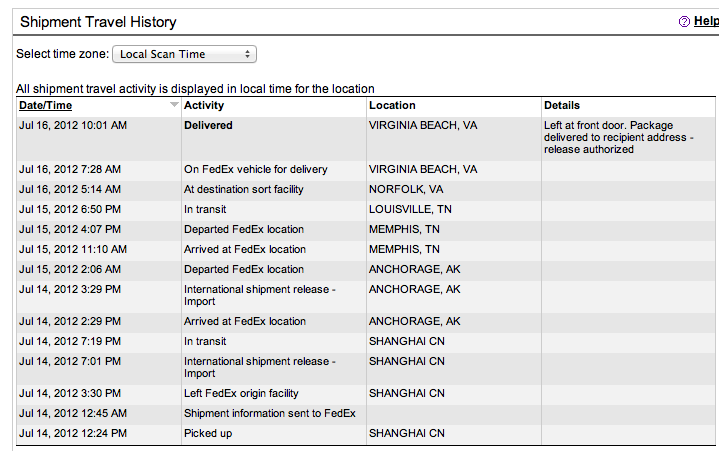Click the 'Left at front door' details text

pyautogui.click(x=619, y=138)
